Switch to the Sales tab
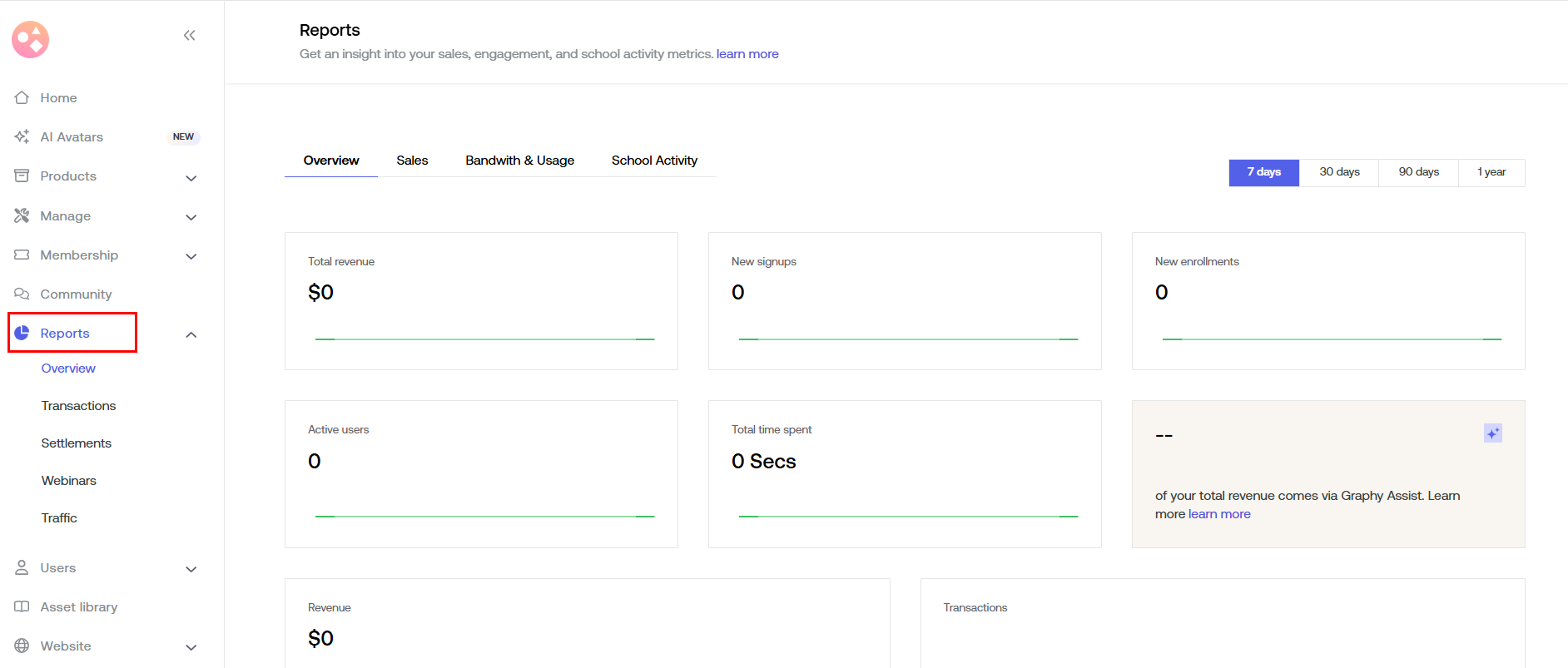The image size is (1568, 668). point(412,161)
